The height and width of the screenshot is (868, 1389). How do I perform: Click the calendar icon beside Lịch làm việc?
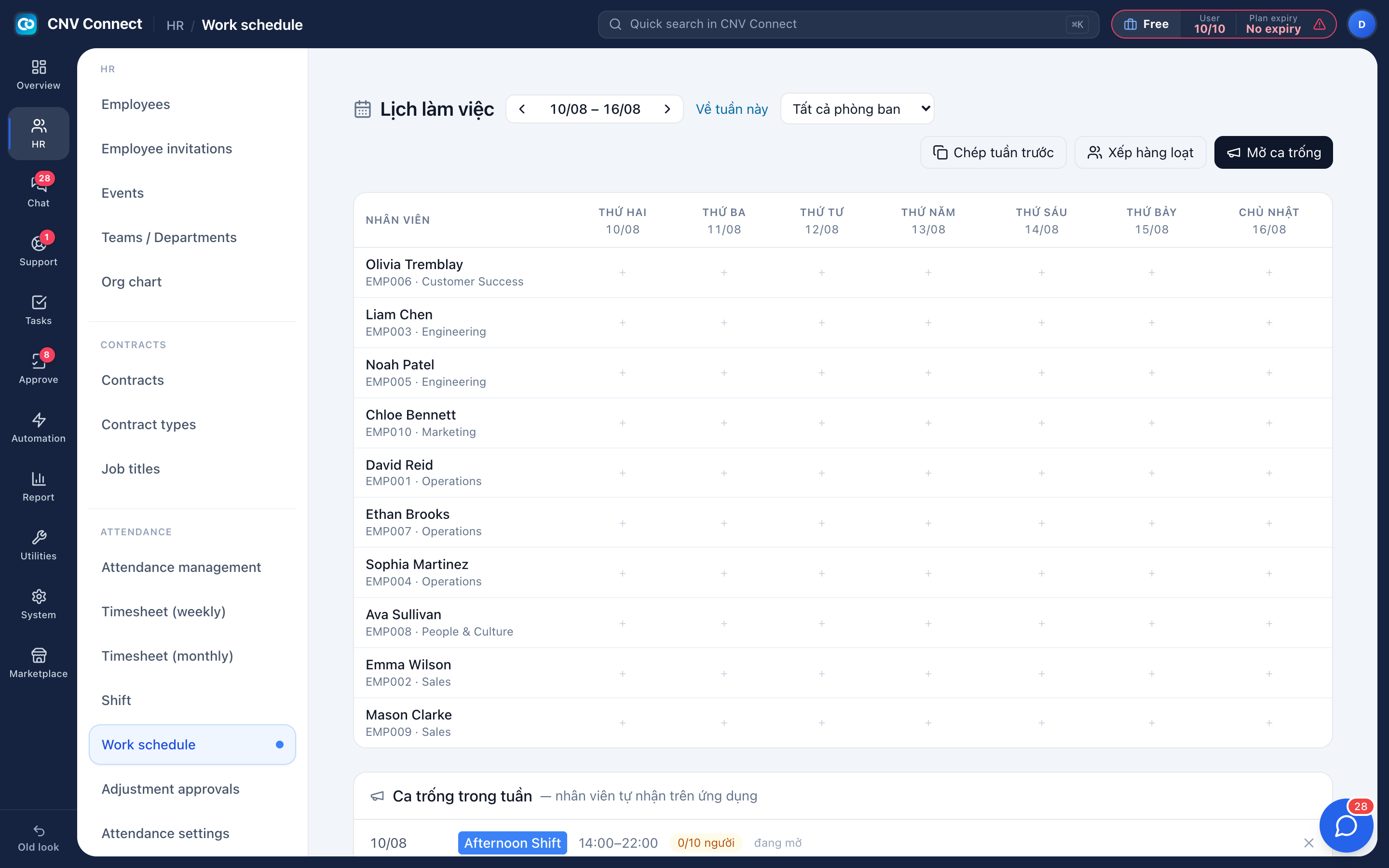[363, 108]
